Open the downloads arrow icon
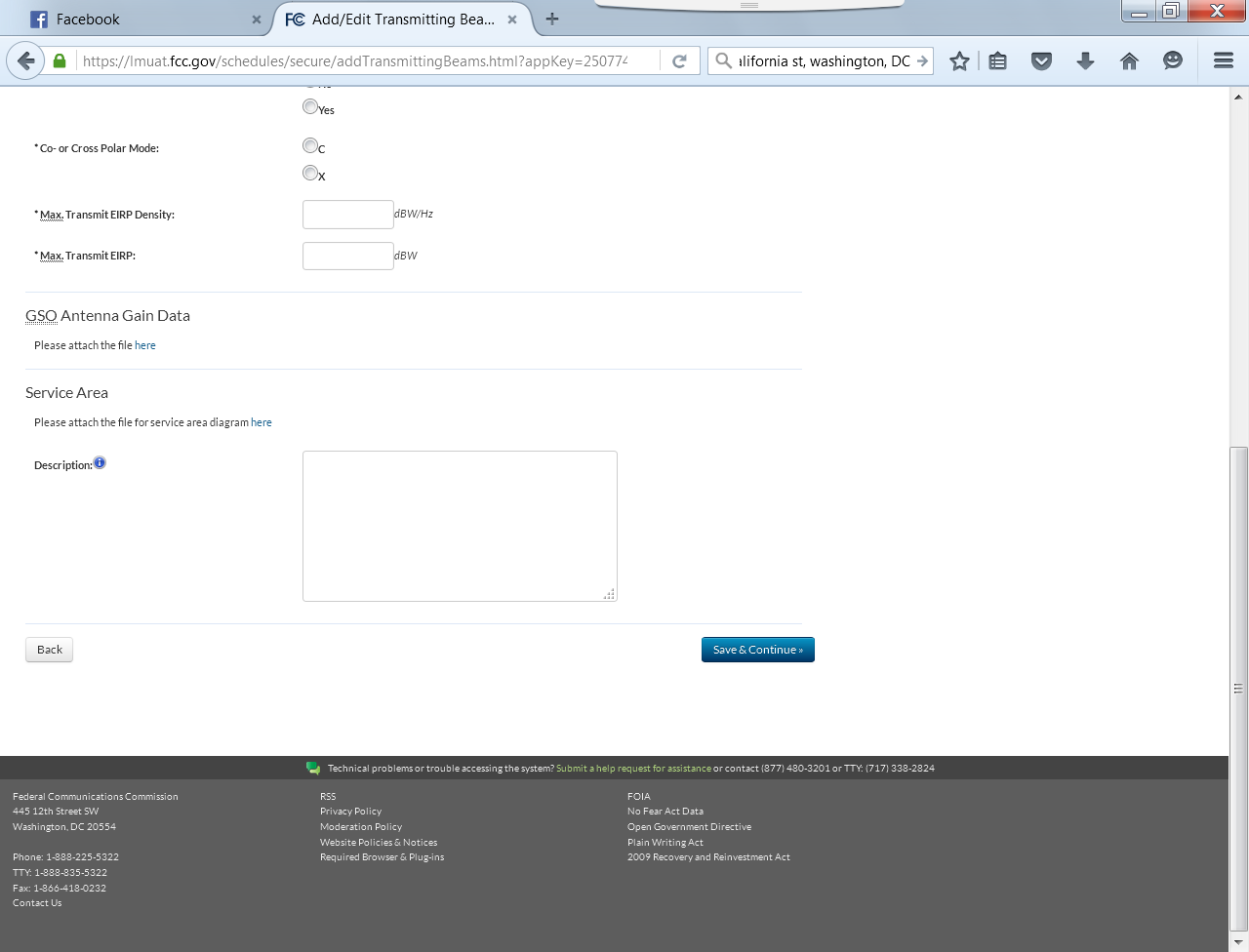The width and height of the screenshot is (1249, 952). pos(1085,60)
